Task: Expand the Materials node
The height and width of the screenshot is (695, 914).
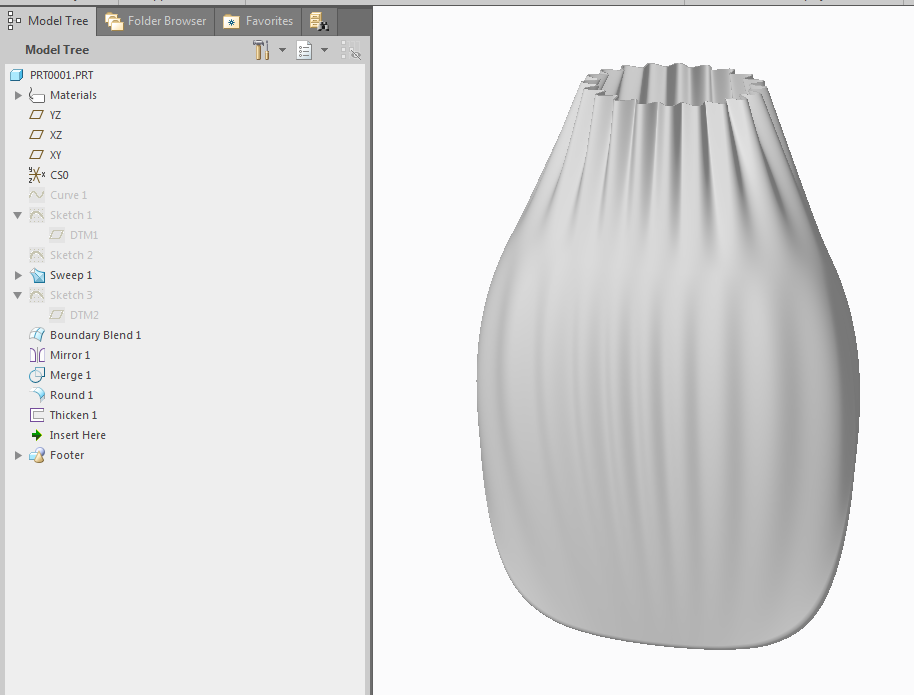Action: pyautogui.click(x=18, y=95)
